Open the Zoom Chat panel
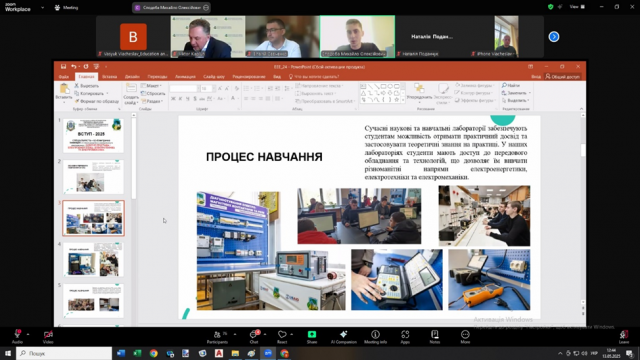The image size is (640, 360). (254, 337)
